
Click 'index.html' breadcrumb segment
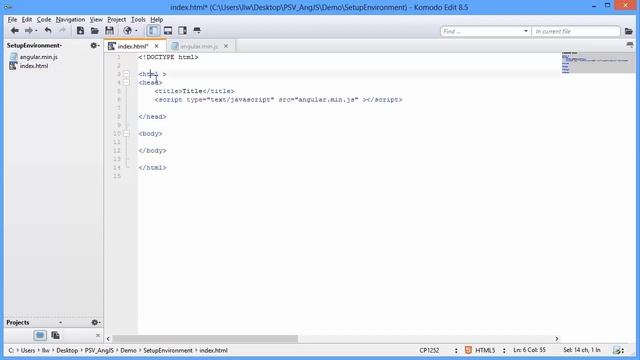click(x=213, y=350)
